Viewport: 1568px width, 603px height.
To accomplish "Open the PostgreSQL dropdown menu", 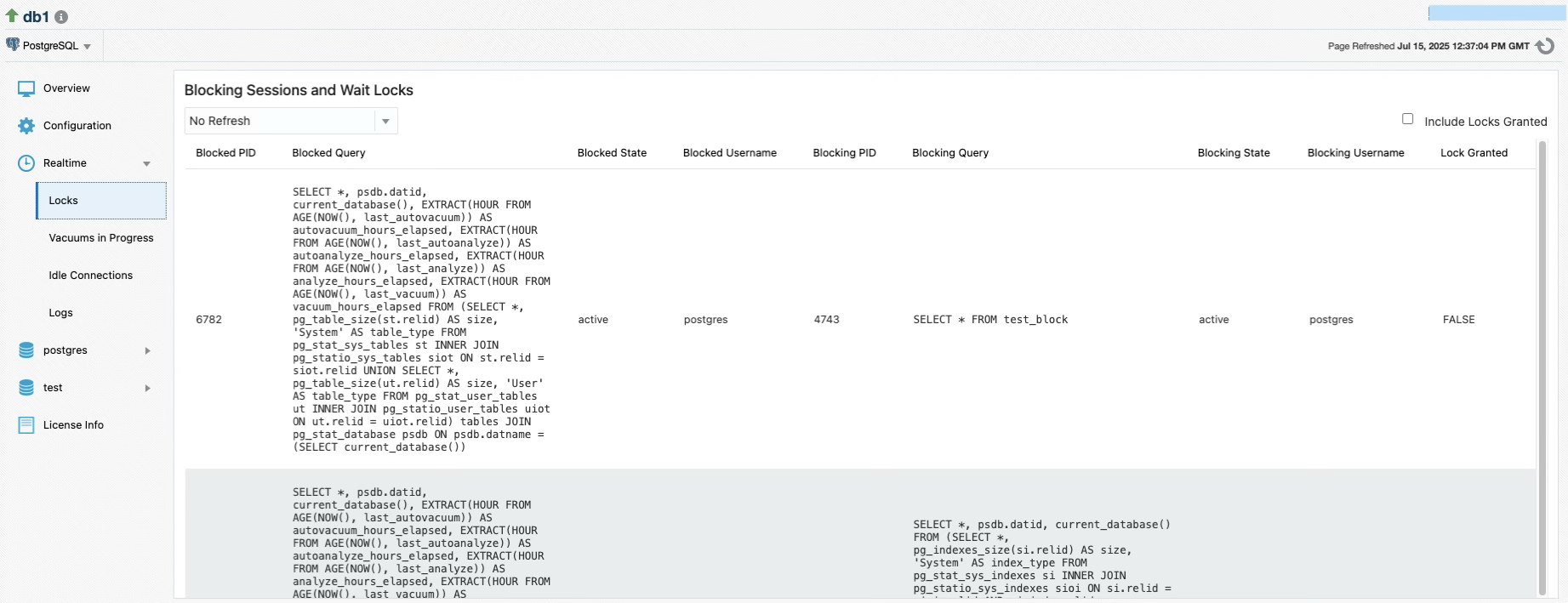I will point(49,46).
